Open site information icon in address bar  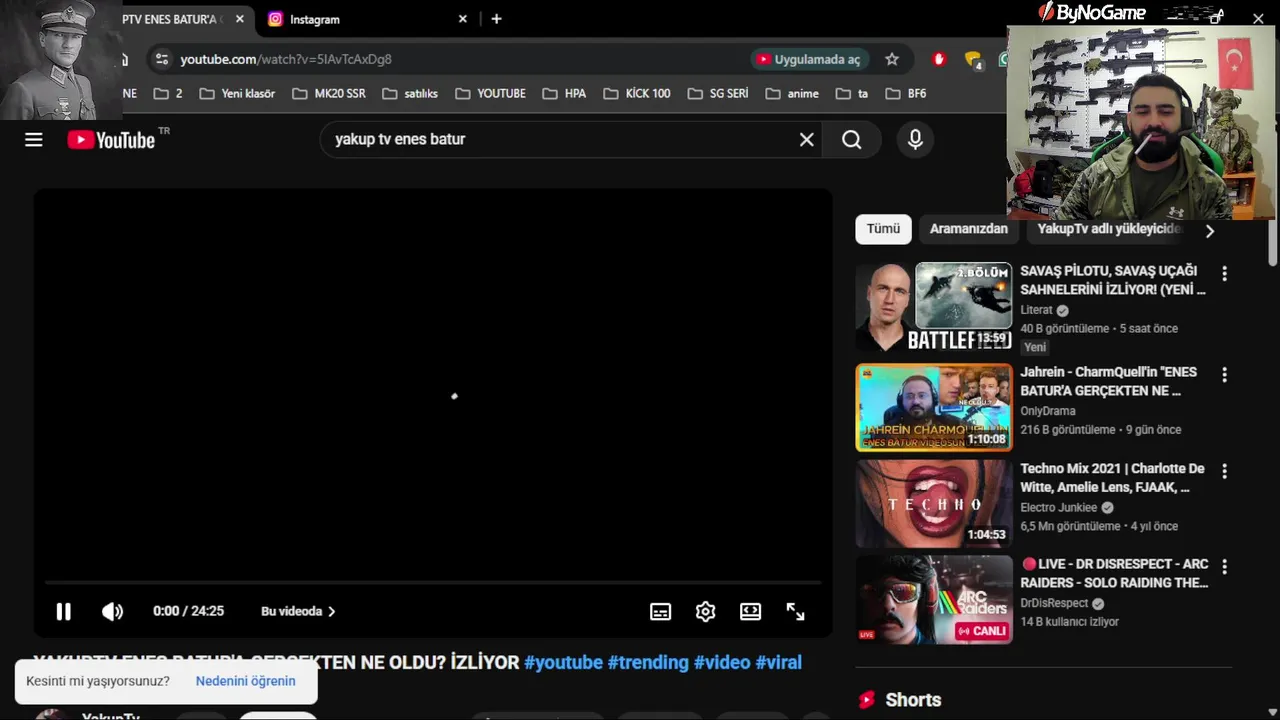(162, 59)
